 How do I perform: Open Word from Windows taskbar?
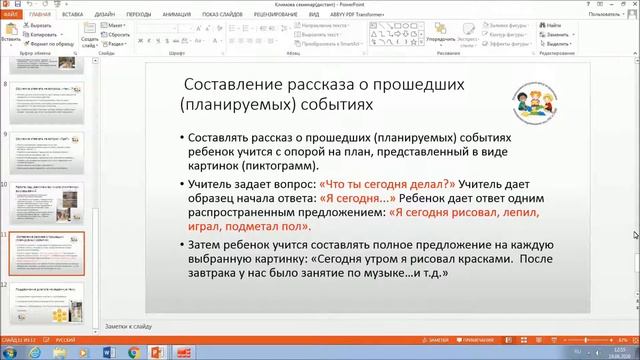coord(109,352)
